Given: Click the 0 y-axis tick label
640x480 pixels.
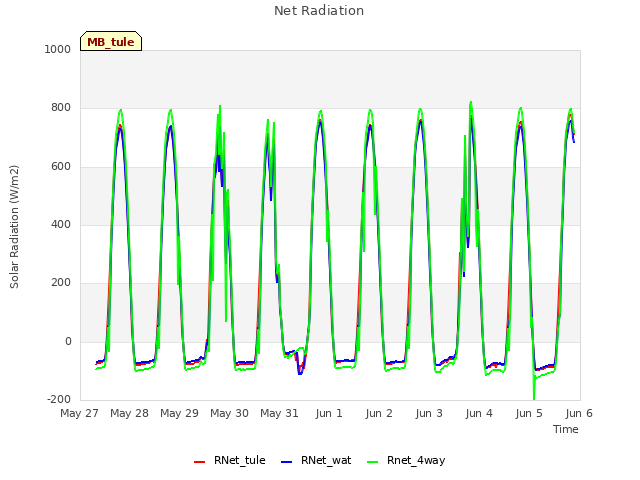Looking at the screenshot, I should tap(68, 342).
